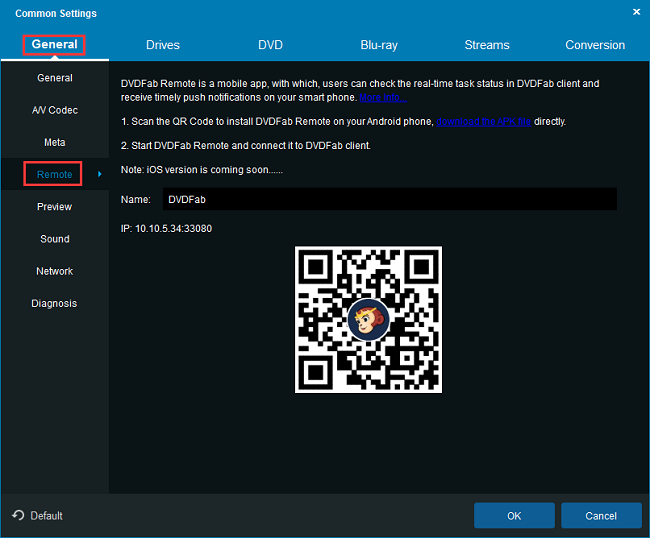
Task: Click the Name input field
Action: pos(390,199)
